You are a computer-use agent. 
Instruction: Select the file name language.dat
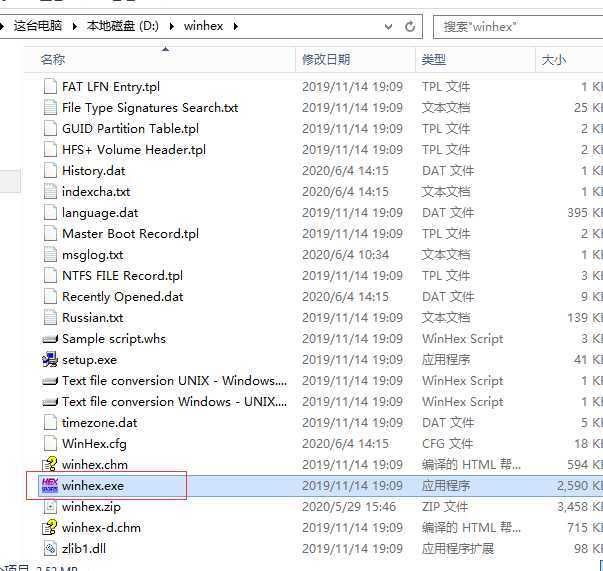[x=100, y=213]
